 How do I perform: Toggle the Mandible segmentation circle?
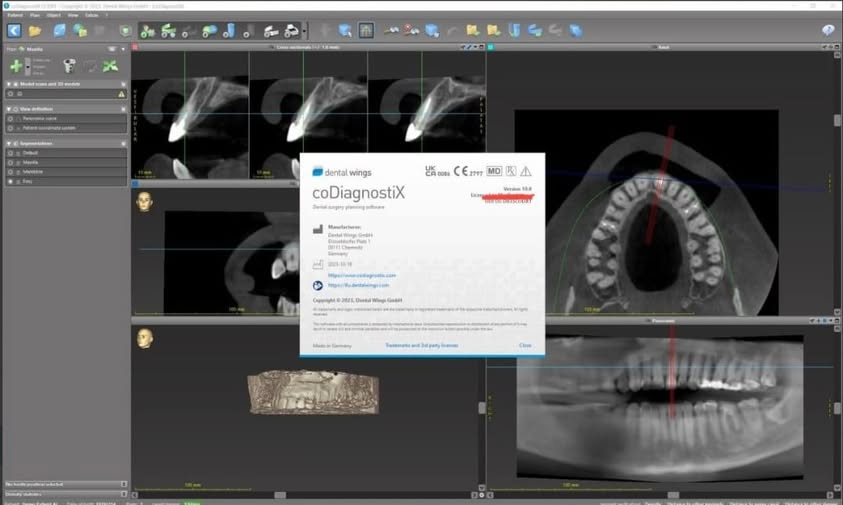10,172
